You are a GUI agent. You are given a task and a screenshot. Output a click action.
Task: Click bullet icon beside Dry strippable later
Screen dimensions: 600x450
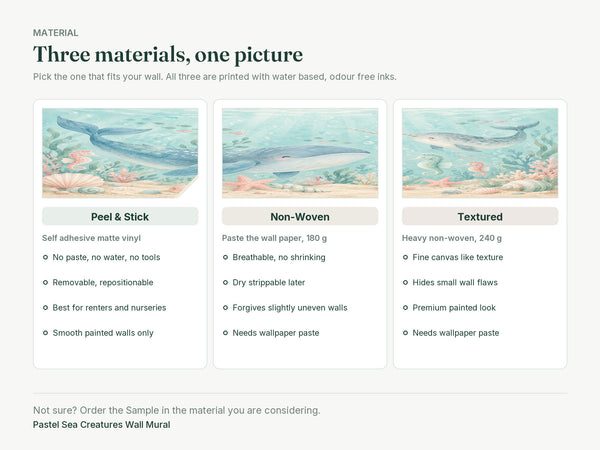click(x=225, y=282)
